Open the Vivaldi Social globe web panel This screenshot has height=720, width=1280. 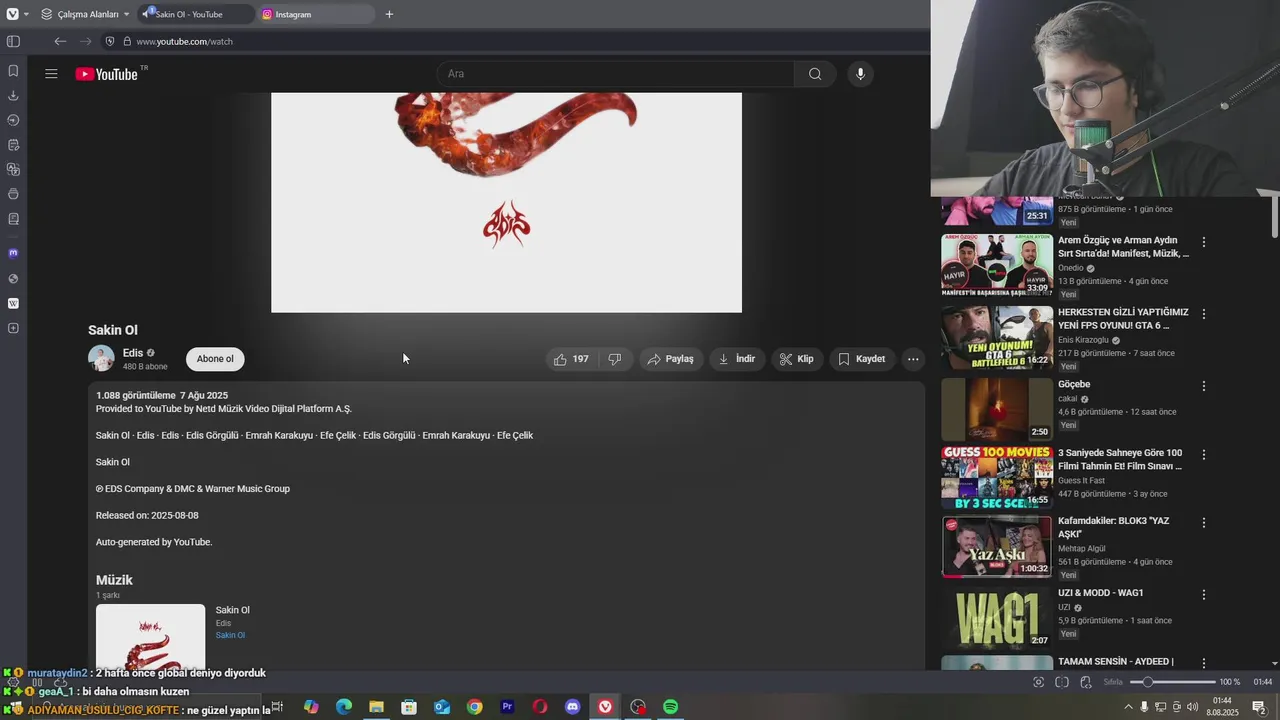pyautogui.click(x=13, y=279)
